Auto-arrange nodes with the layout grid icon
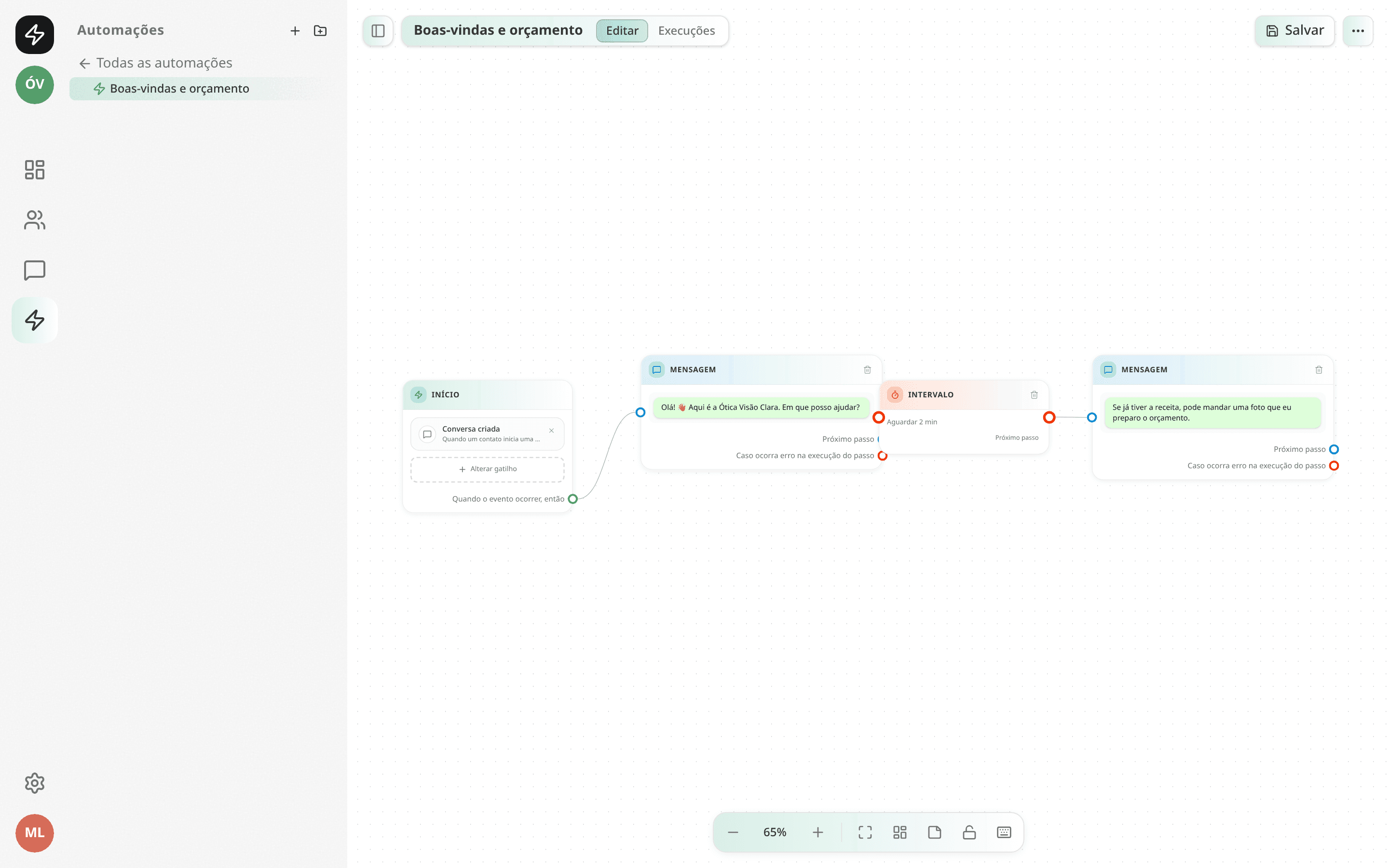This screenshot has width=1389, height=868. pos(900,832)
